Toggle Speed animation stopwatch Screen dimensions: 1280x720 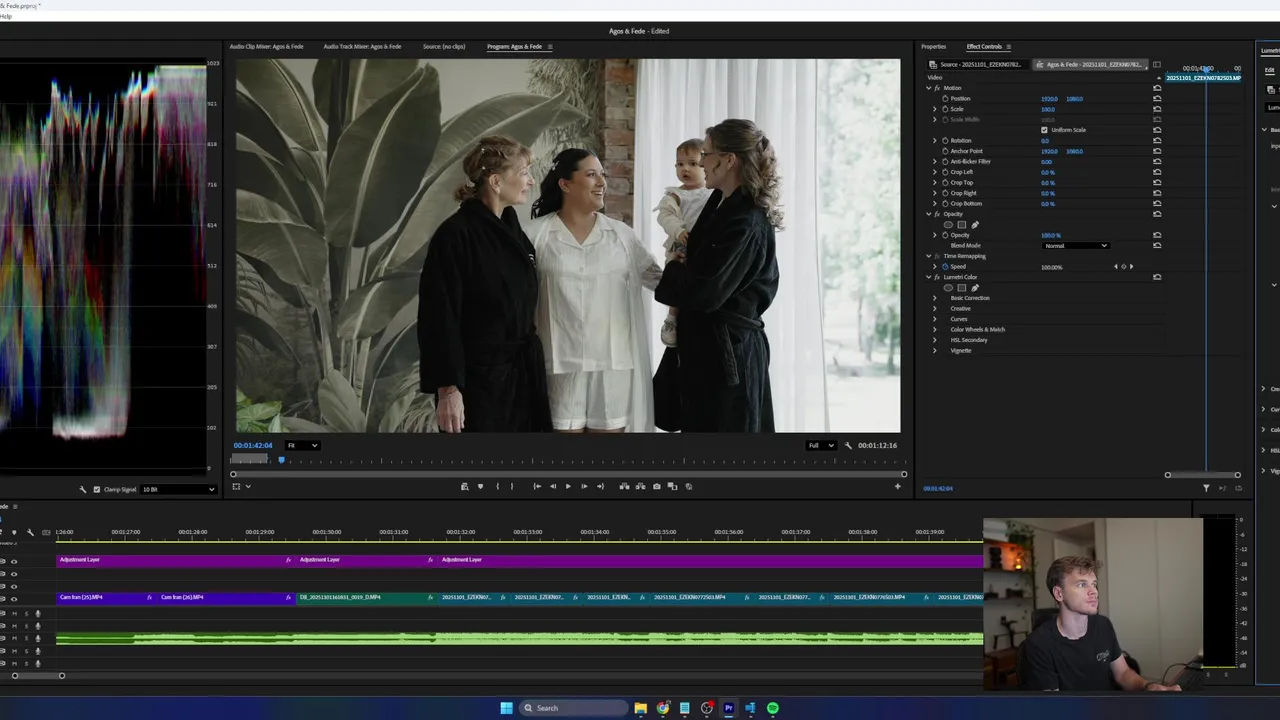tap(945, 267)
